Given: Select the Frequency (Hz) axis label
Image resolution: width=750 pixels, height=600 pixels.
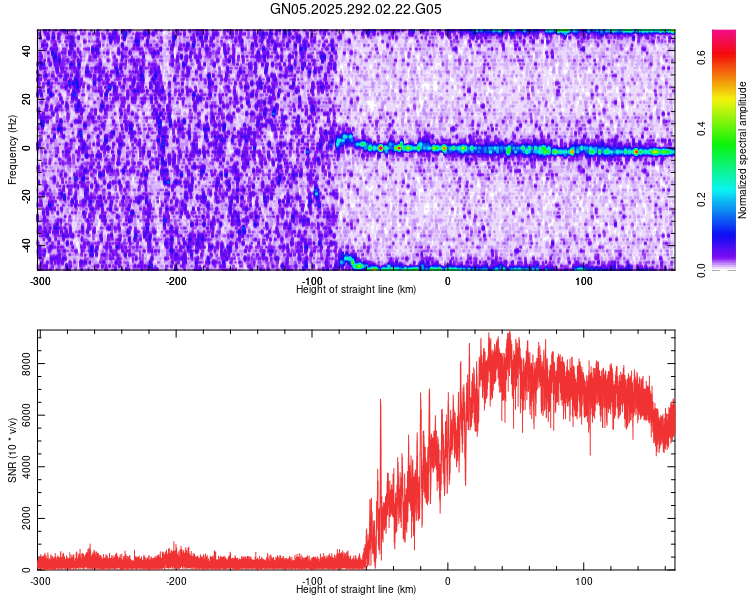Looking at the screenshot, I should click(13, 150).
